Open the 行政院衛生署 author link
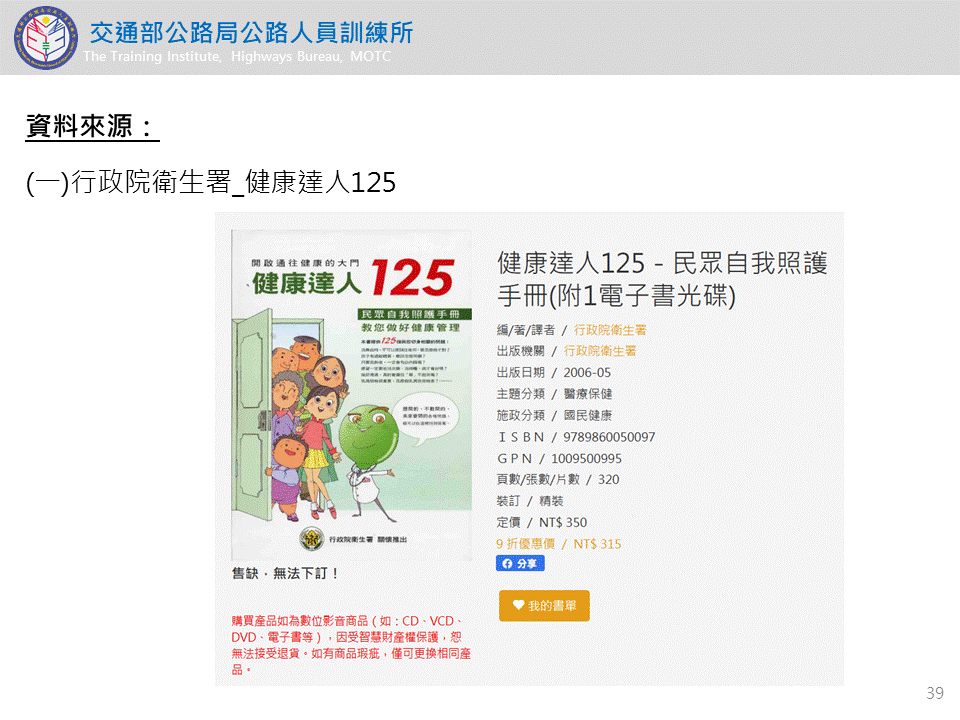The width and height of the screenshot is (960, 720). pos(610,330)
